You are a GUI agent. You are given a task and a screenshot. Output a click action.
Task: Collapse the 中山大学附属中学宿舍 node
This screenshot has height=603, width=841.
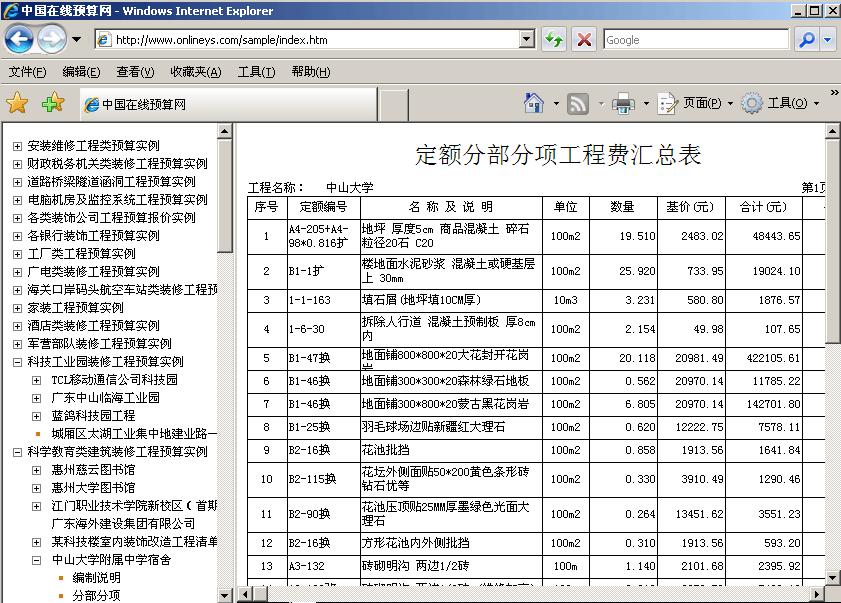(x=37, y=560)
